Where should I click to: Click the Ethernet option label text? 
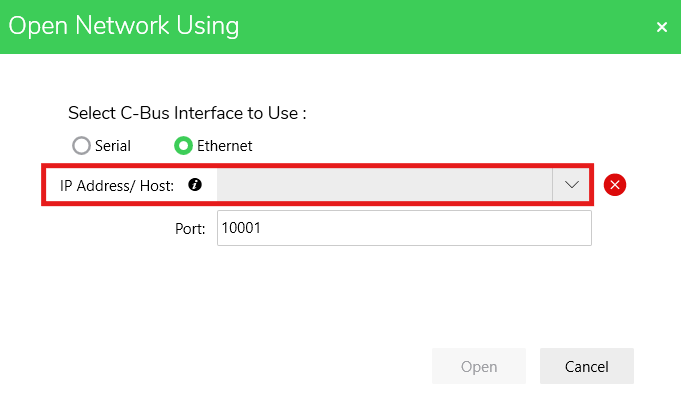224,146
